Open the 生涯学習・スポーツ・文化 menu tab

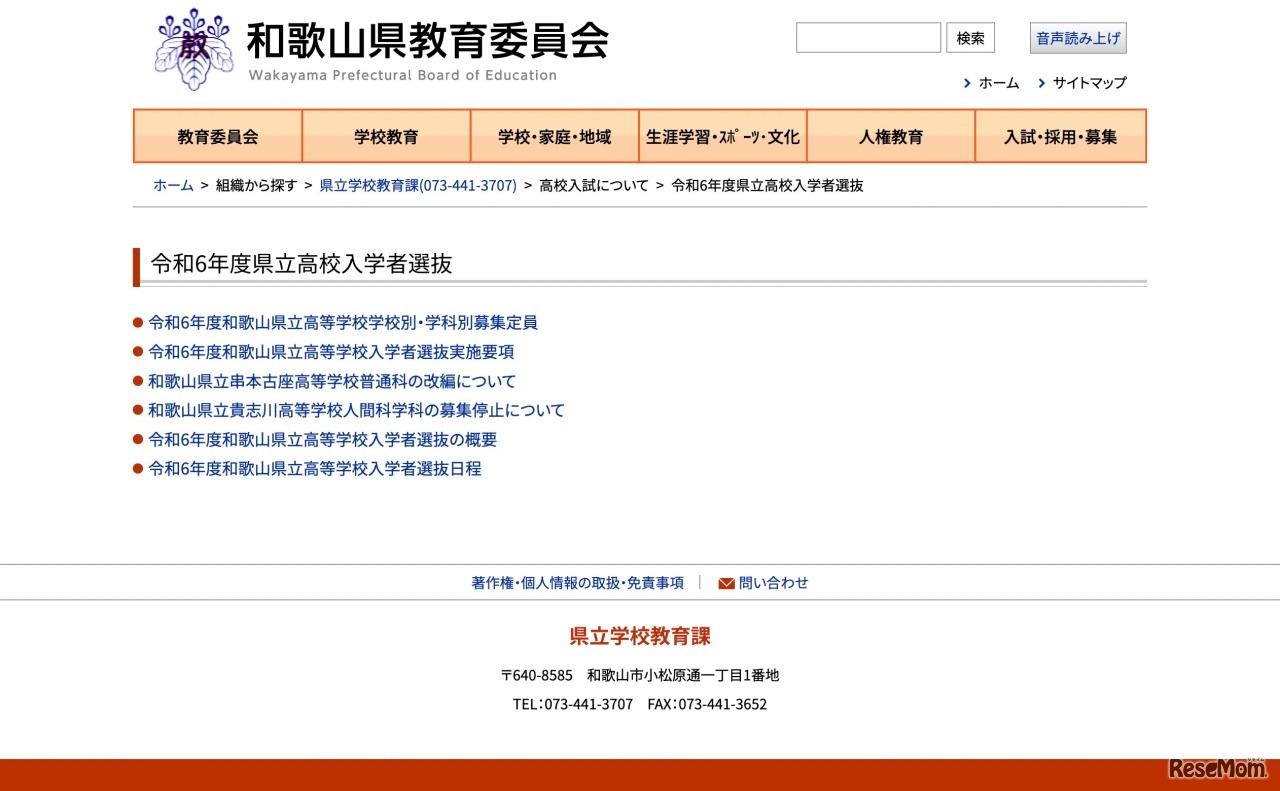(x=722, y=136)
